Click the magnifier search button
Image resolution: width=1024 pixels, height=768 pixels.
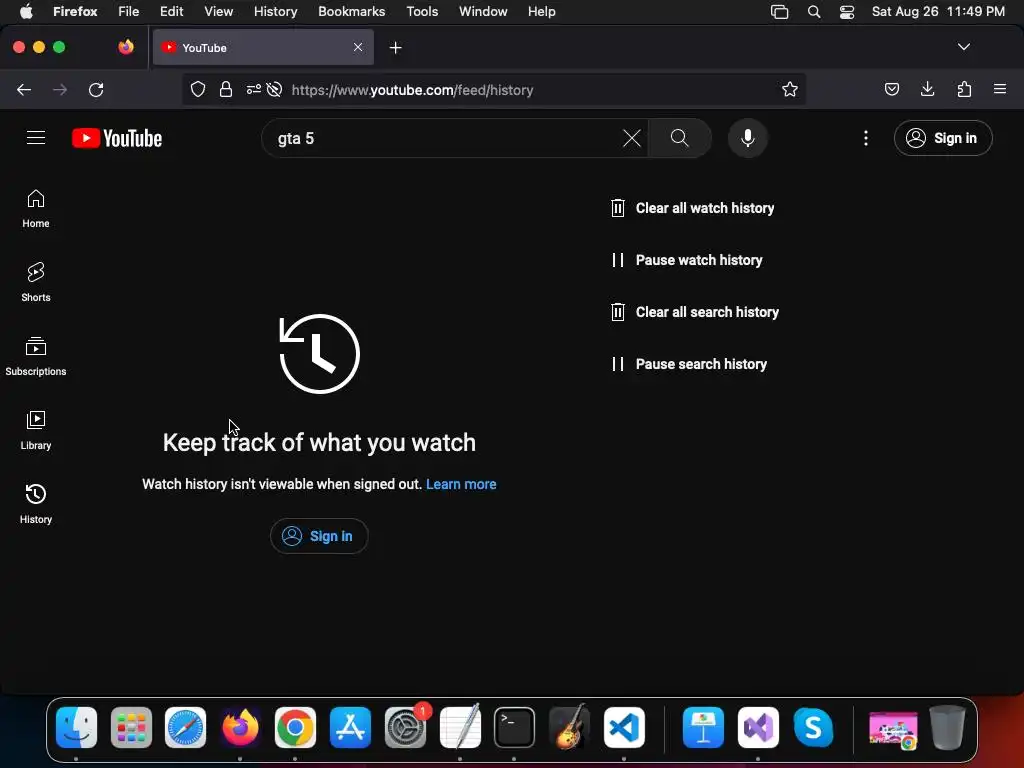coord(679,138)
